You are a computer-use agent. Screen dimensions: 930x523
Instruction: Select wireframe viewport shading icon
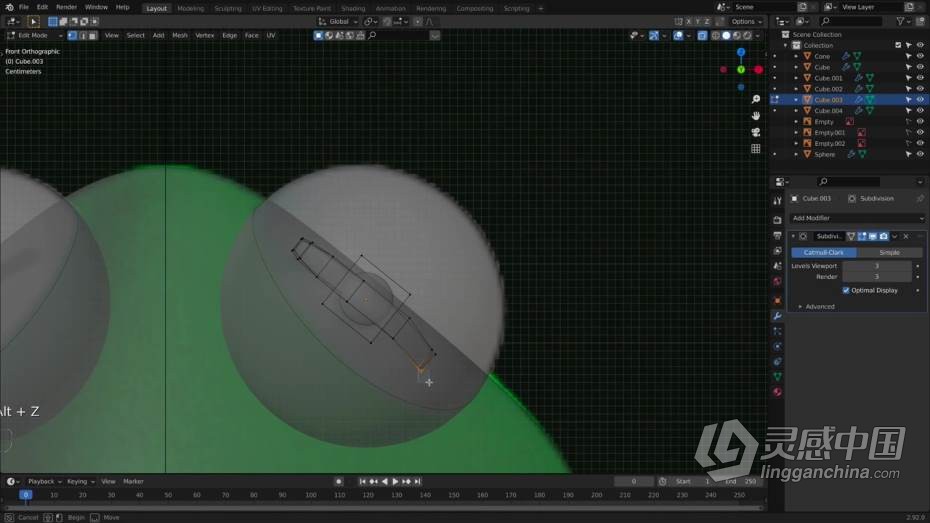tap(715, 36)
